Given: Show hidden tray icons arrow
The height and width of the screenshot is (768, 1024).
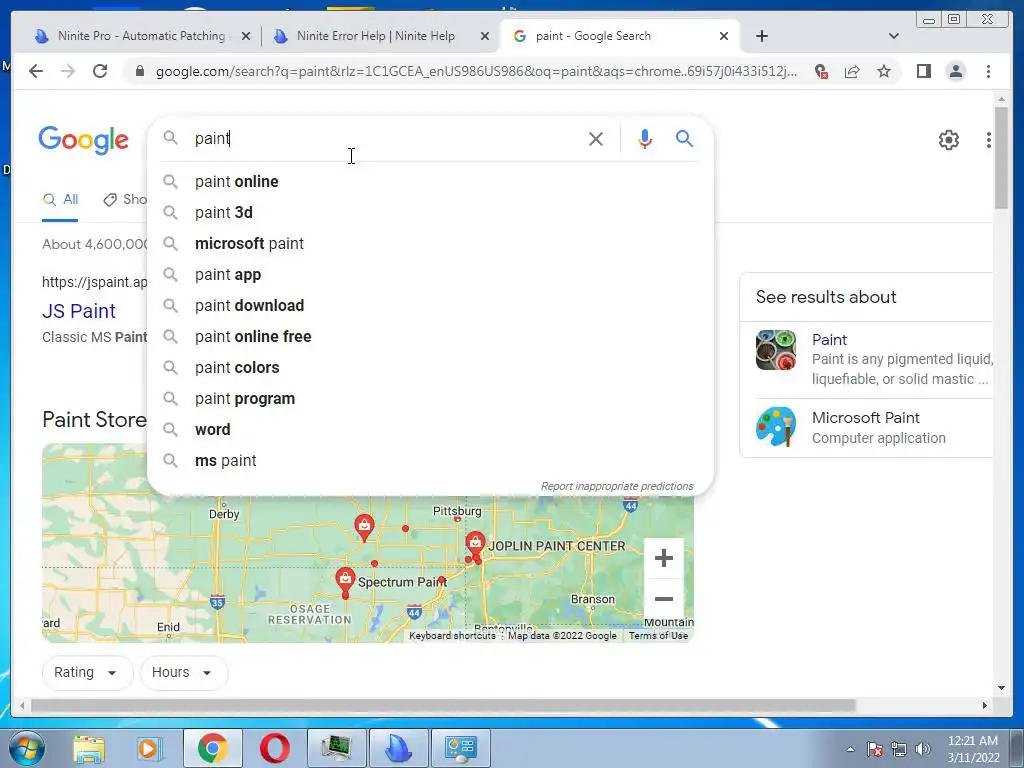Looking at the screenshot, I should [850, 749].
